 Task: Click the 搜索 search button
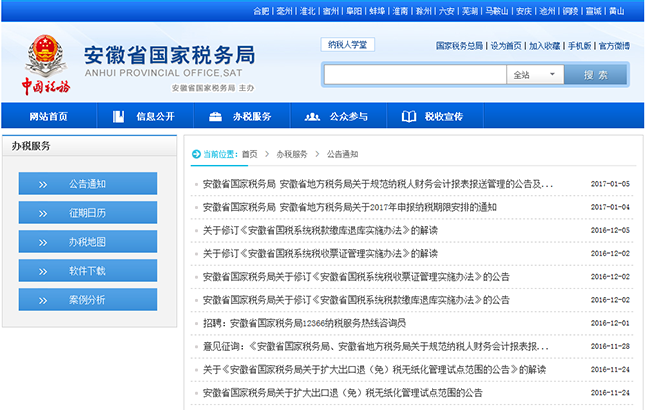(595, 75)
